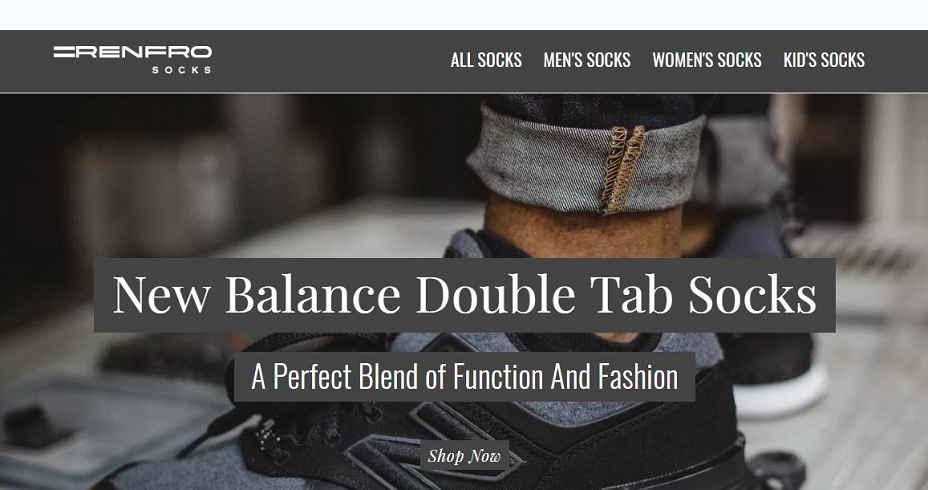This screenshot has width=928, height=490.
Task: Click the blurred gray object at bottom-left
Action: (x=89, y=426)
